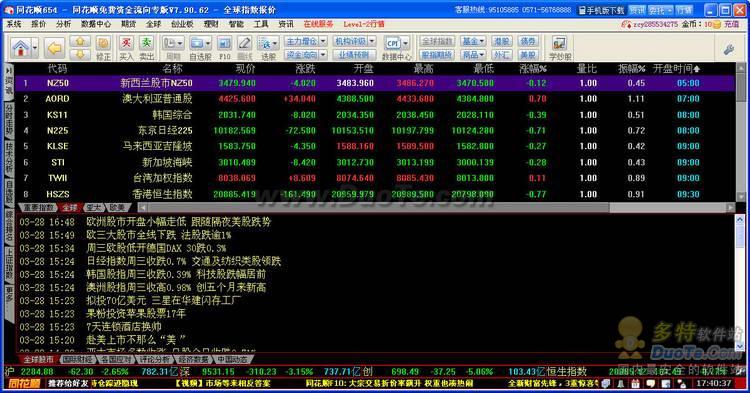Go back with the yellow arrow icon
This screenshot has width=750, height=393.
tap(55, 48)
